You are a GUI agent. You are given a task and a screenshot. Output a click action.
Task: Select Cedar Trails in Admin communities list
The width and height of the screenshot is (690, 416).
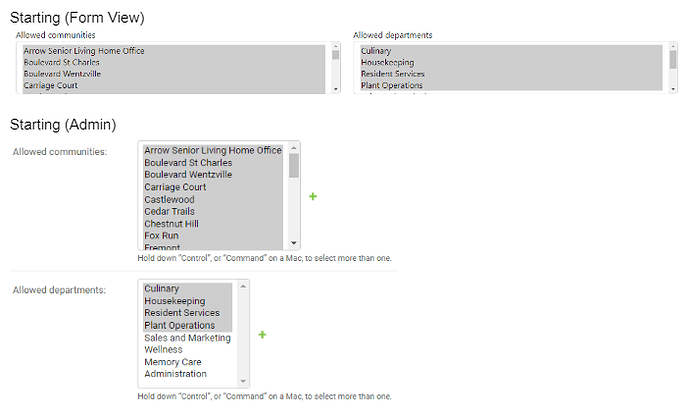[x=170, y=211]
